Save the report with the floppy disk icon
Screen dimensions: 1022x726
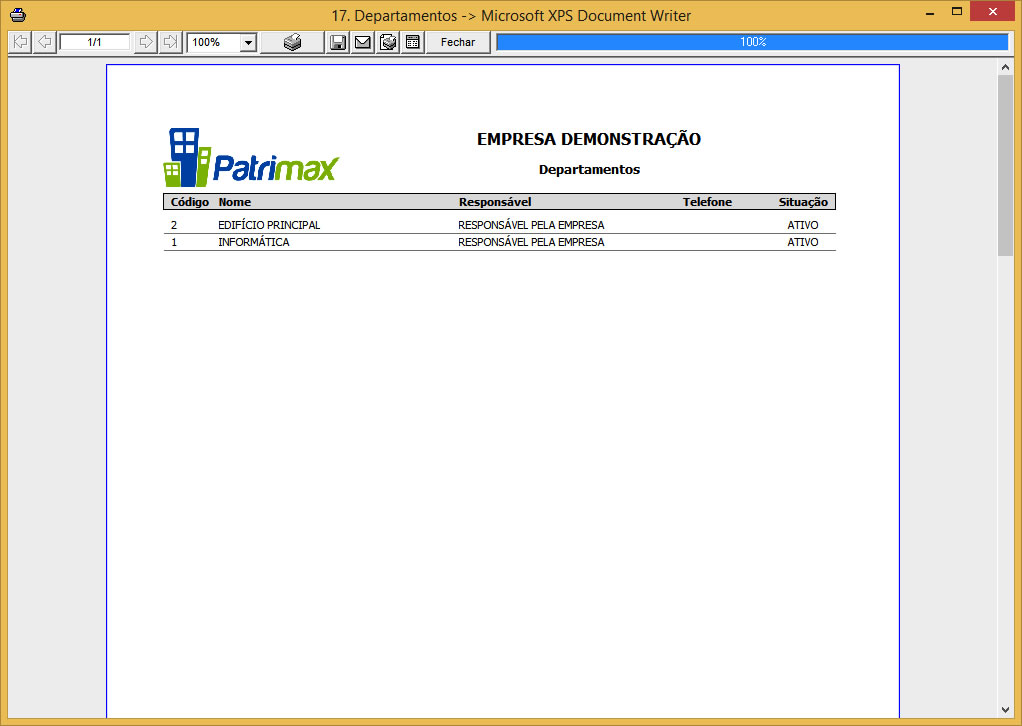coord(338,42)
